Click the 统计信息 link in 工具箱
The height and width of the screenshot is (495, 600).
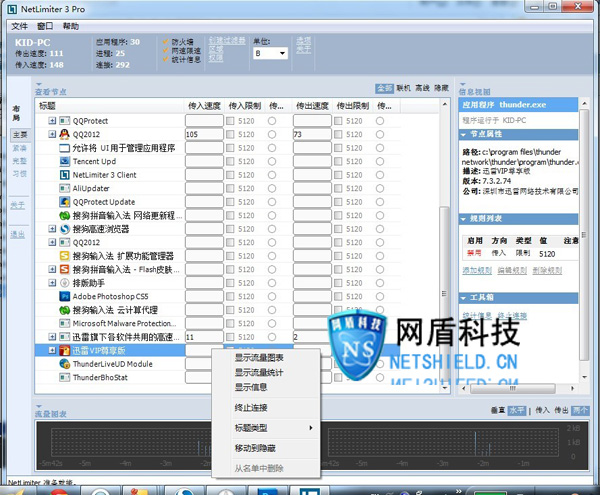(x=477, y=316)
